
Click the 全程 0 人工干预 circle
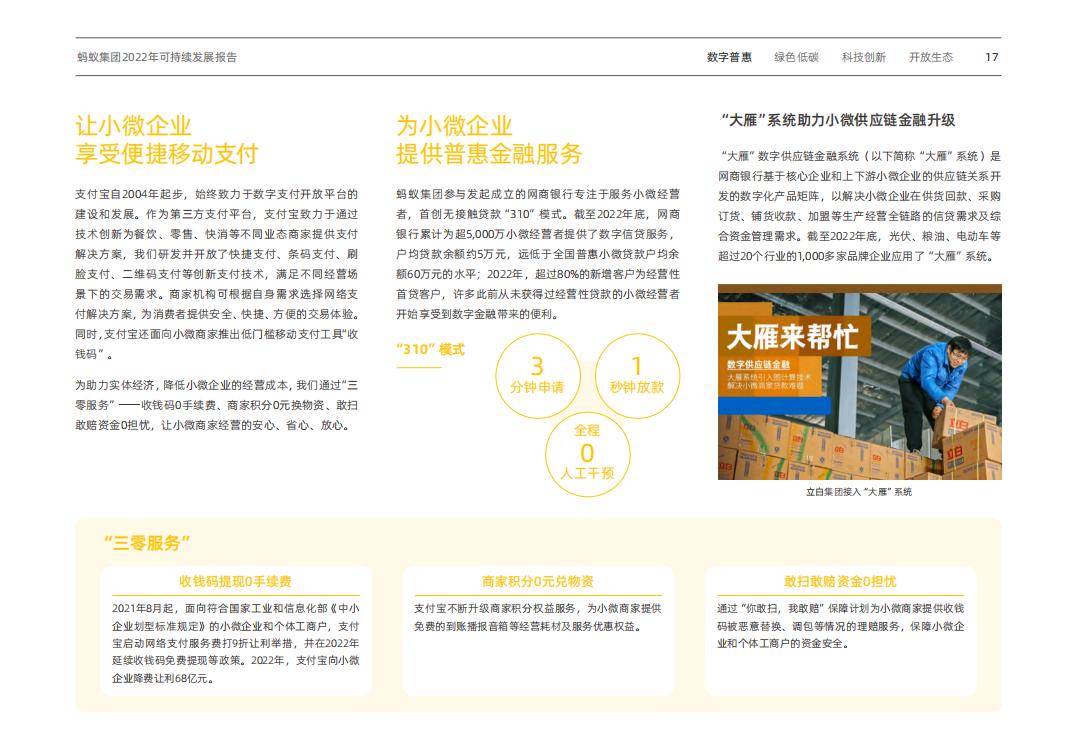point(587,453)
